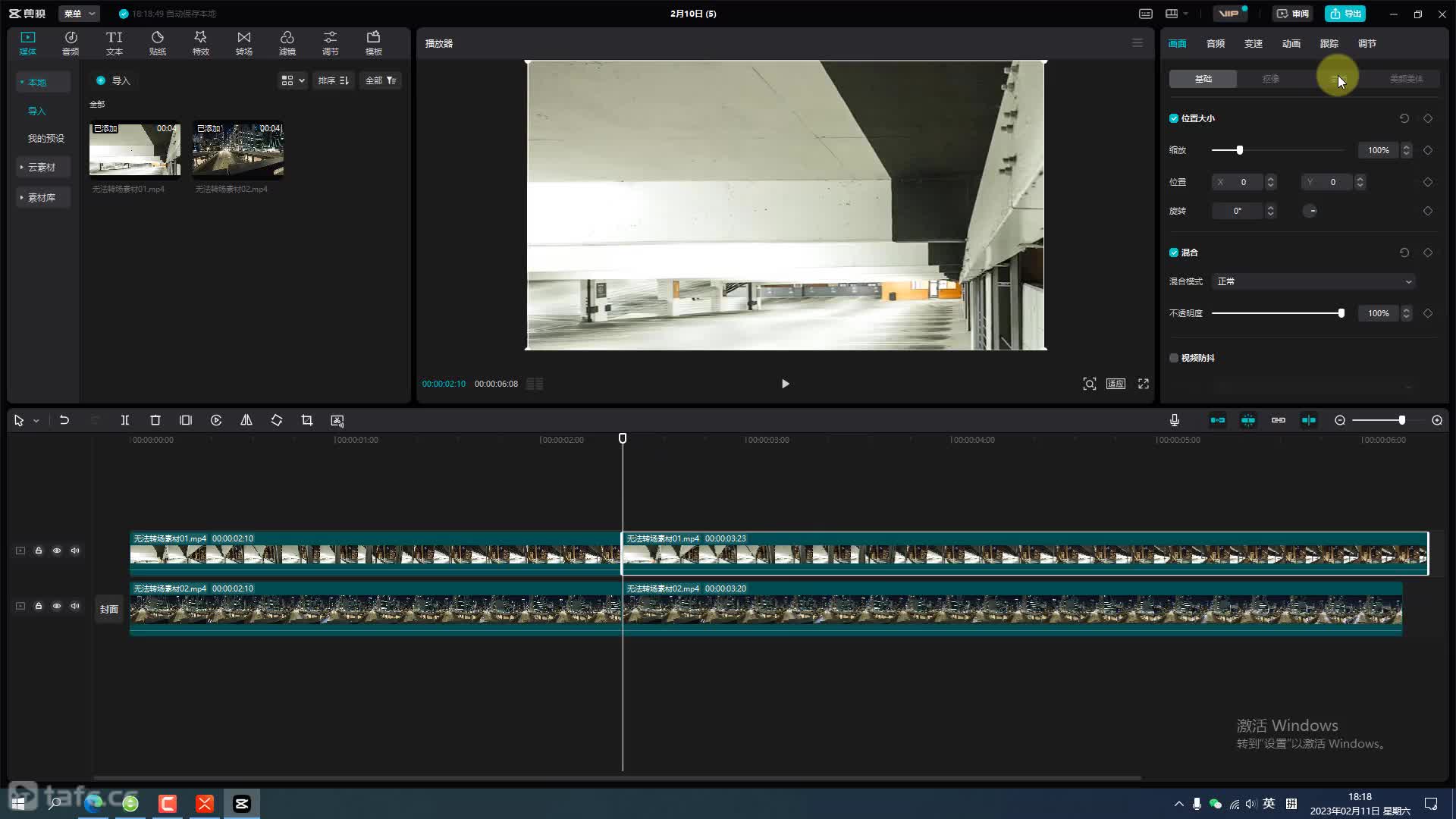Open the keyboard shortcuts icon in title bar

click(x=1146, y=14)
